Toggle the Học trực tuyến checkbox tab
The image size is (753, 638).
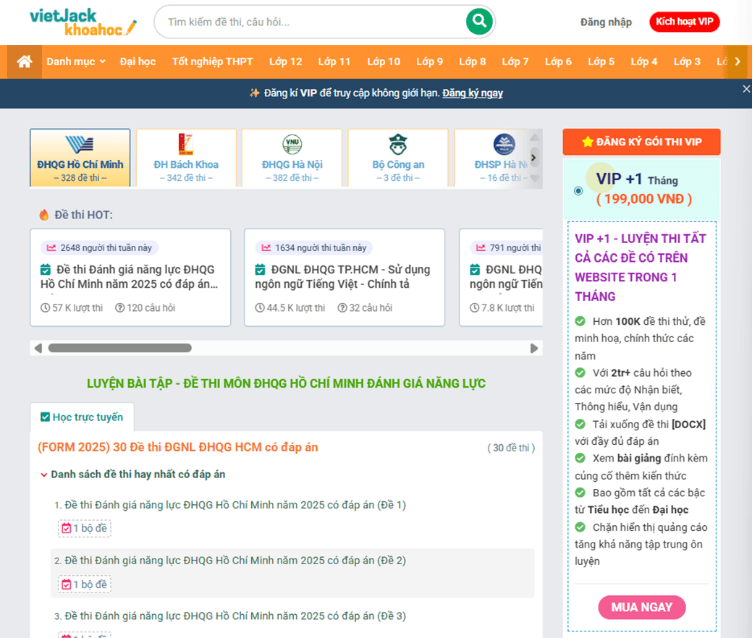pyautogui.click(x=82, y=417)
